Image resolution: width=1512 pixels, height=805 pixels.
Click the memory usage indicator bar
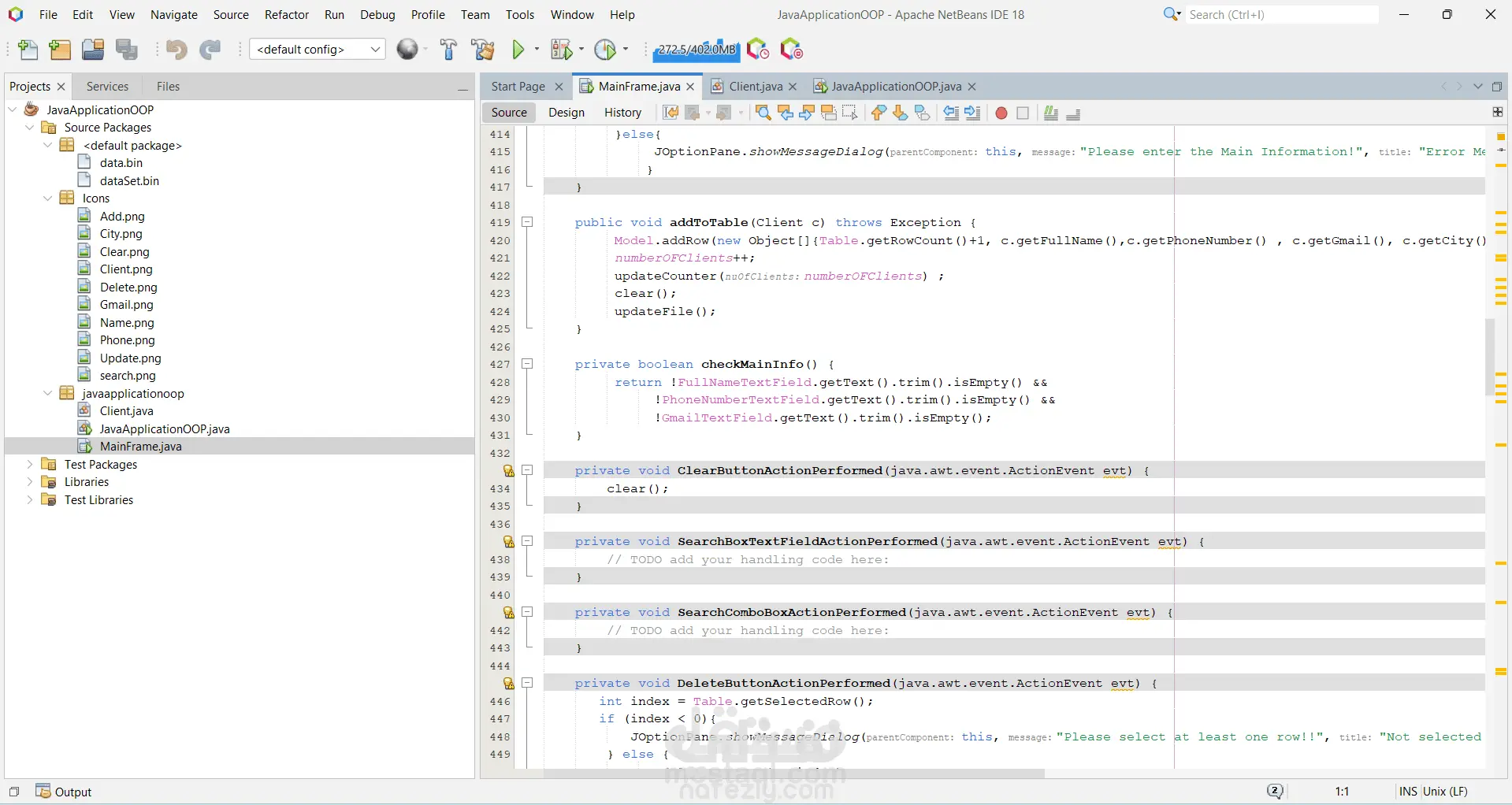(697, 50)
